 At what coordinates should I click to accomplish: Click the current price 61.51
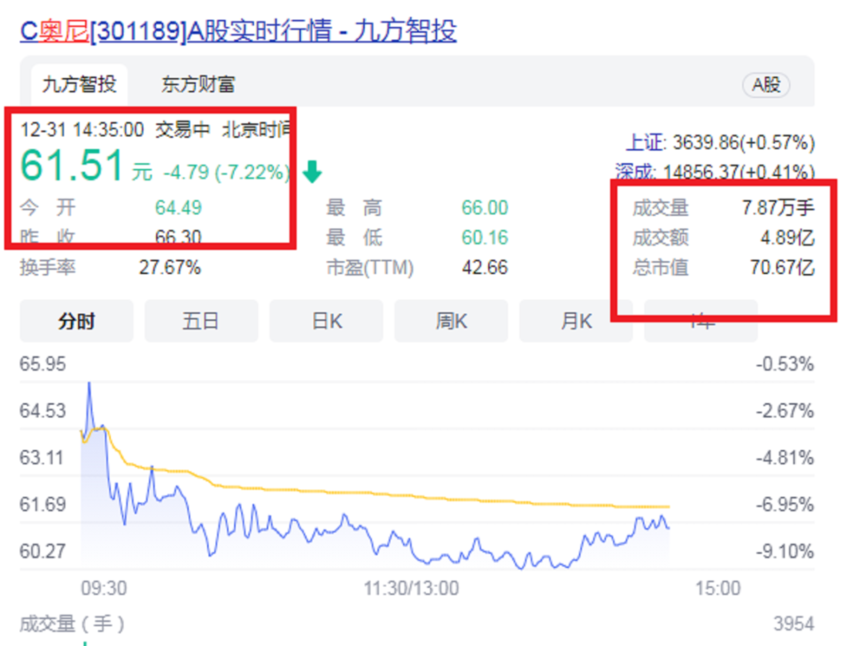pos(72,165)
